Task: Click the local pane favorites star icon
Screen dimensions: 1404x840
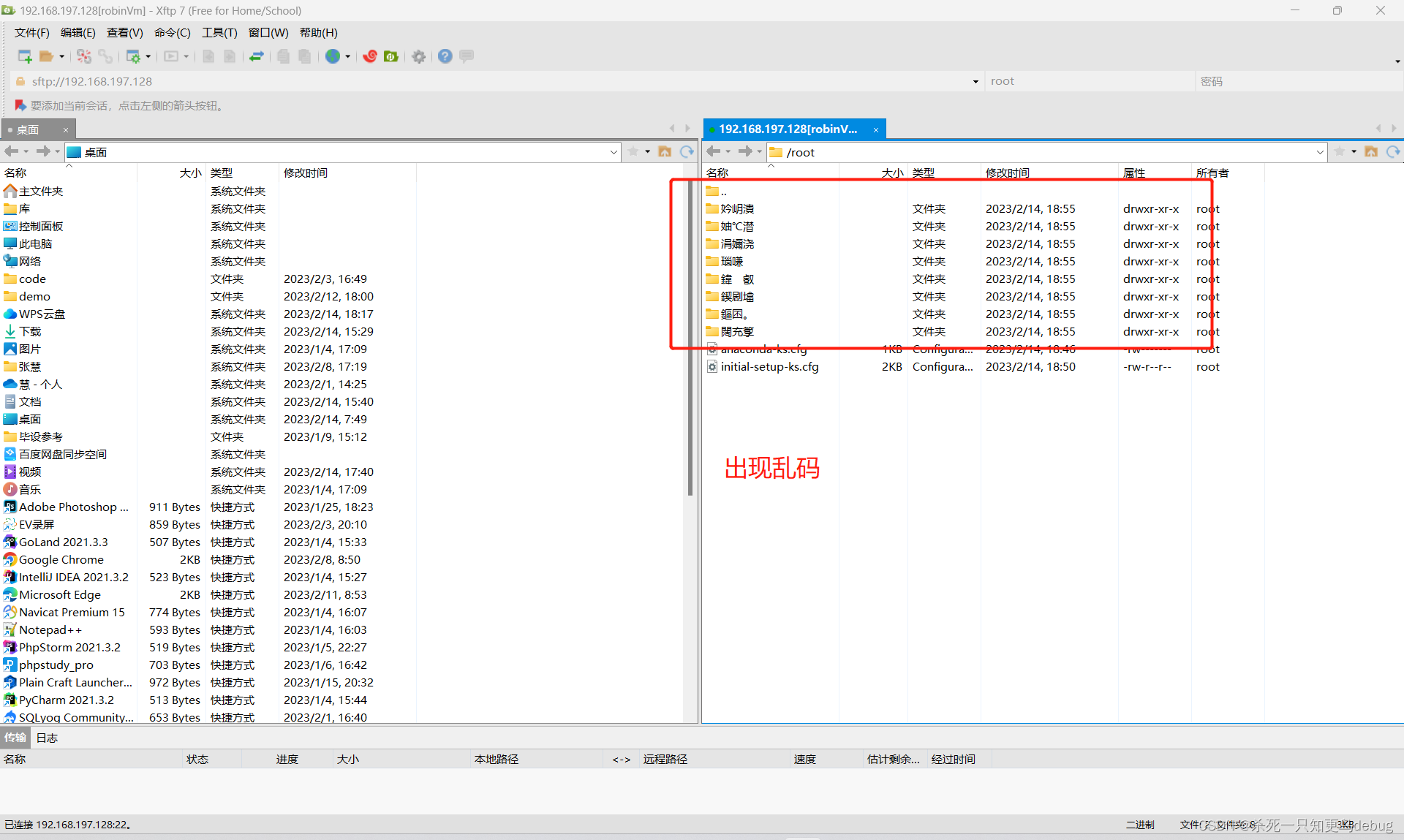Action: pyautogui.click(x=633, y=151)
